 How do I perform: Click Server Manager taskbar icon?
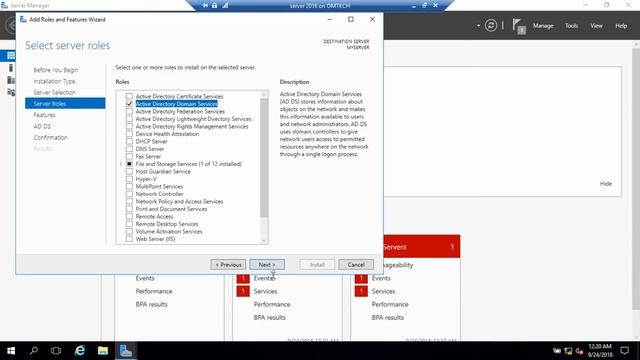(x=126, y=351)
